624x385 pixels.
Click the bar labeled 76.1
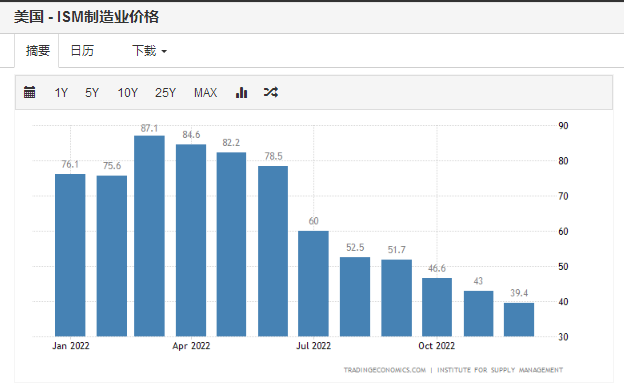(x=70, y=255)
